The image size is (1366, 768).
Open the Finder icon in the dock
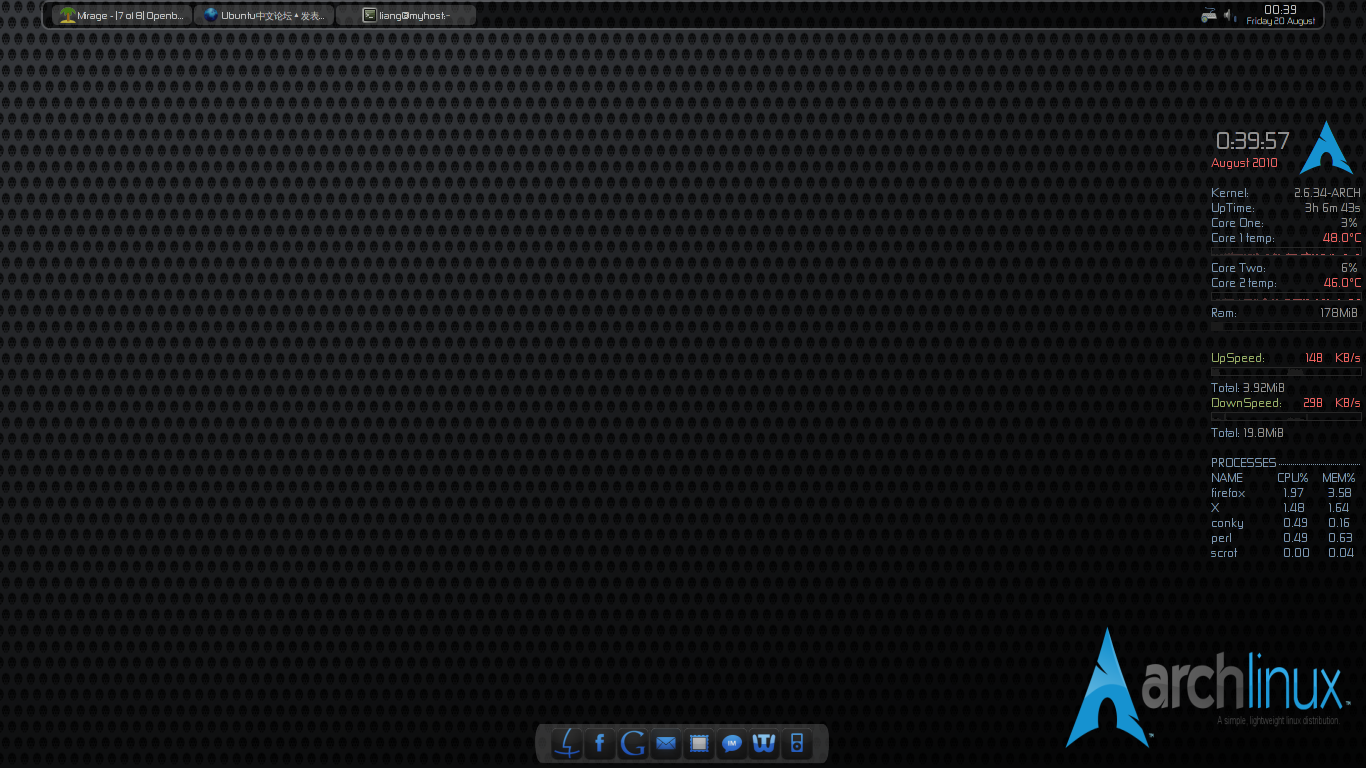pyautogui.click(x=567, y=743)
